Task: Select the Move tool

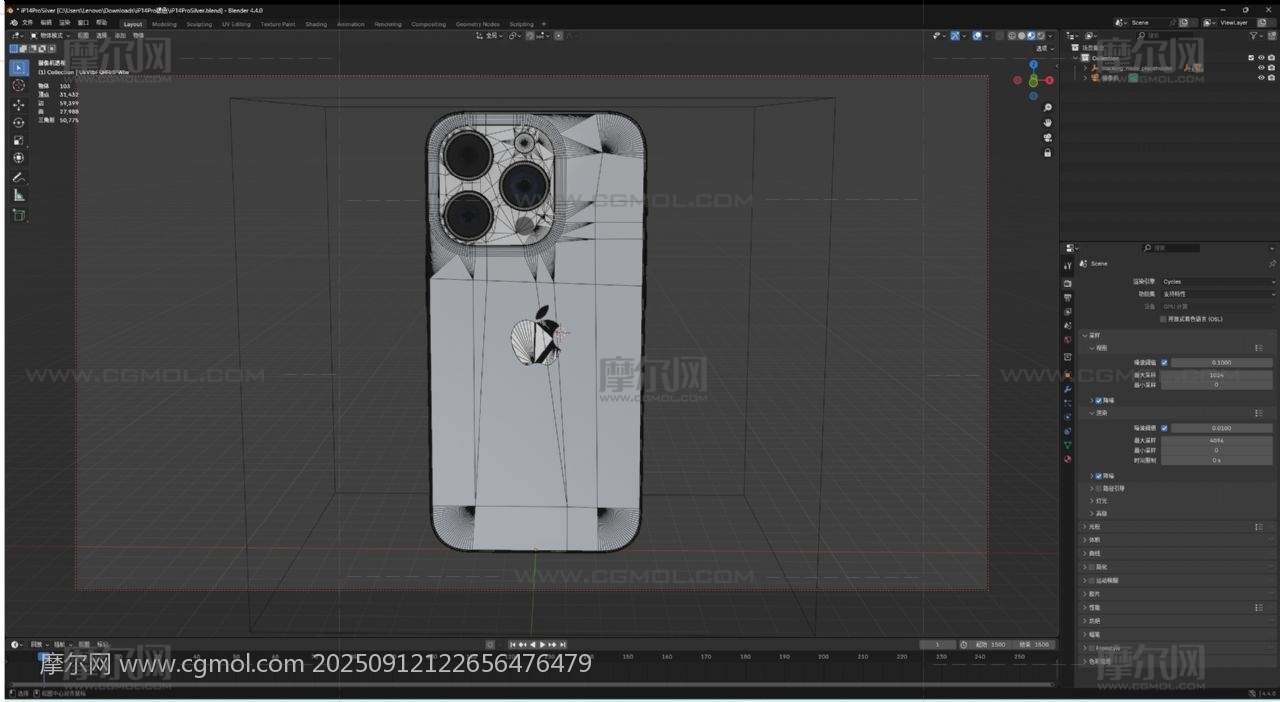Action: pos(18,104)
